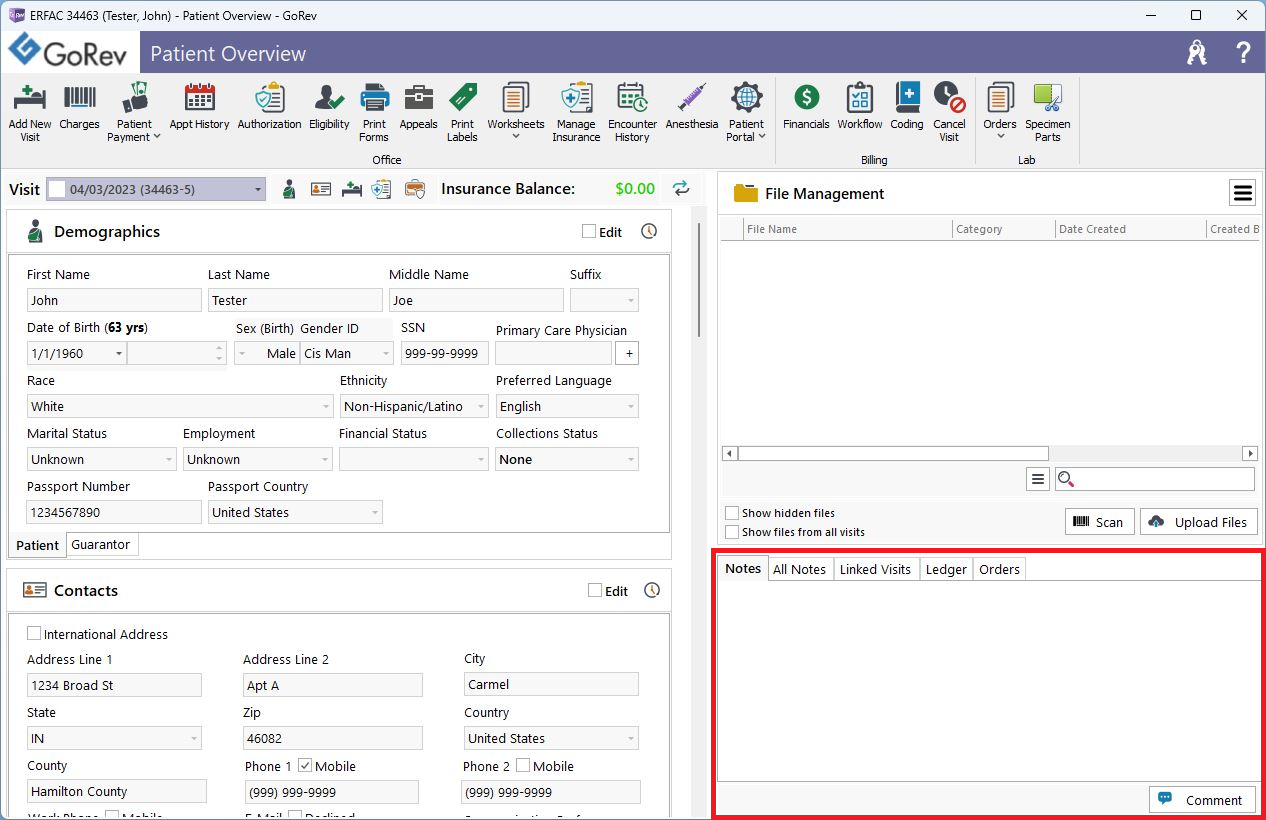
Task: View Demographics history clock icon
Action: 649,231
